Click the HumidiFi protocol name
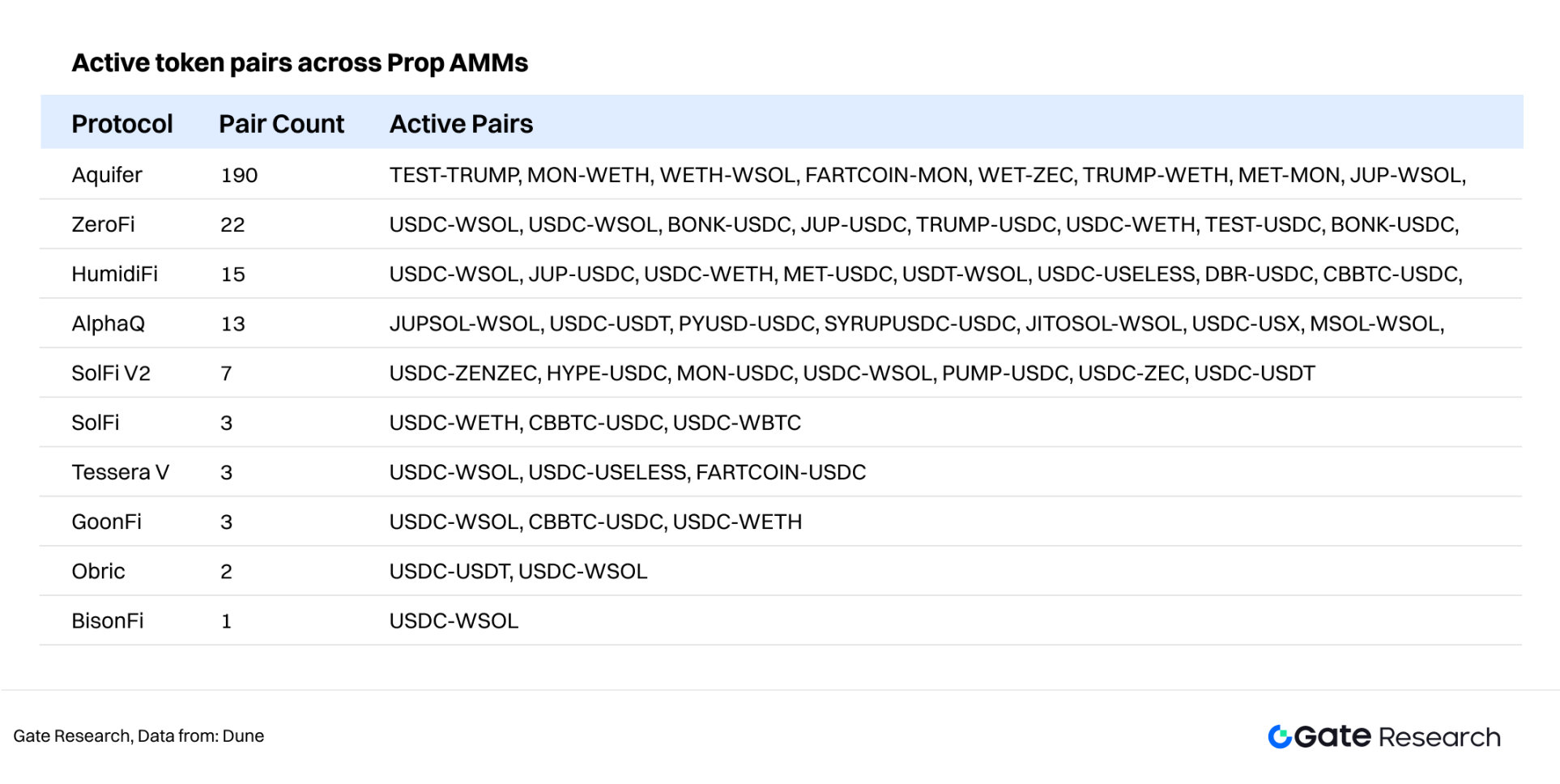 [x=114, y=274]
